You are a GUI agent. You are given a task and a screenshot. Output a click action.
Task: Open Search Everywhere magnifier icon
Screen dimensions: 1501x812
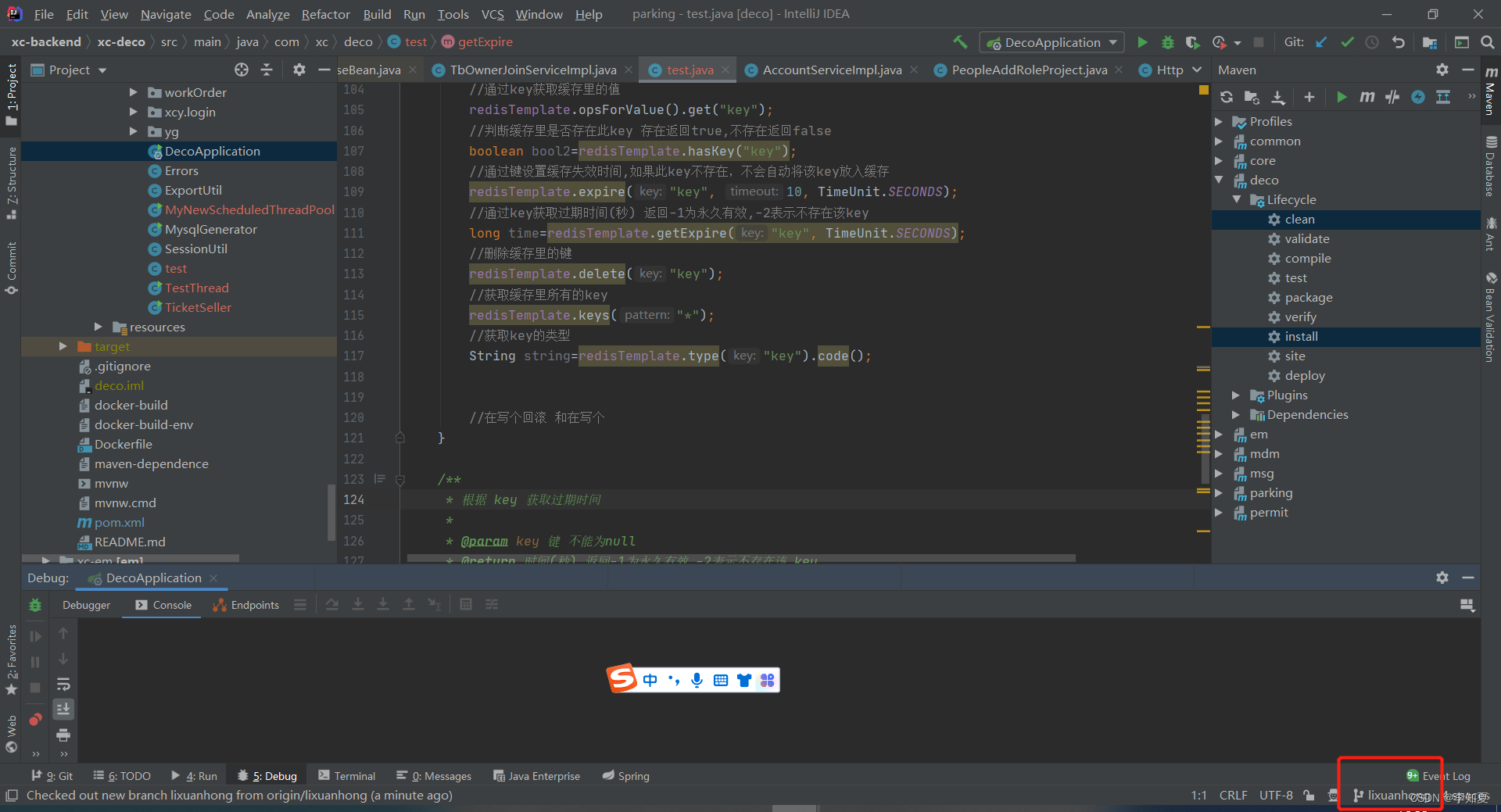tap(1487, 42)
